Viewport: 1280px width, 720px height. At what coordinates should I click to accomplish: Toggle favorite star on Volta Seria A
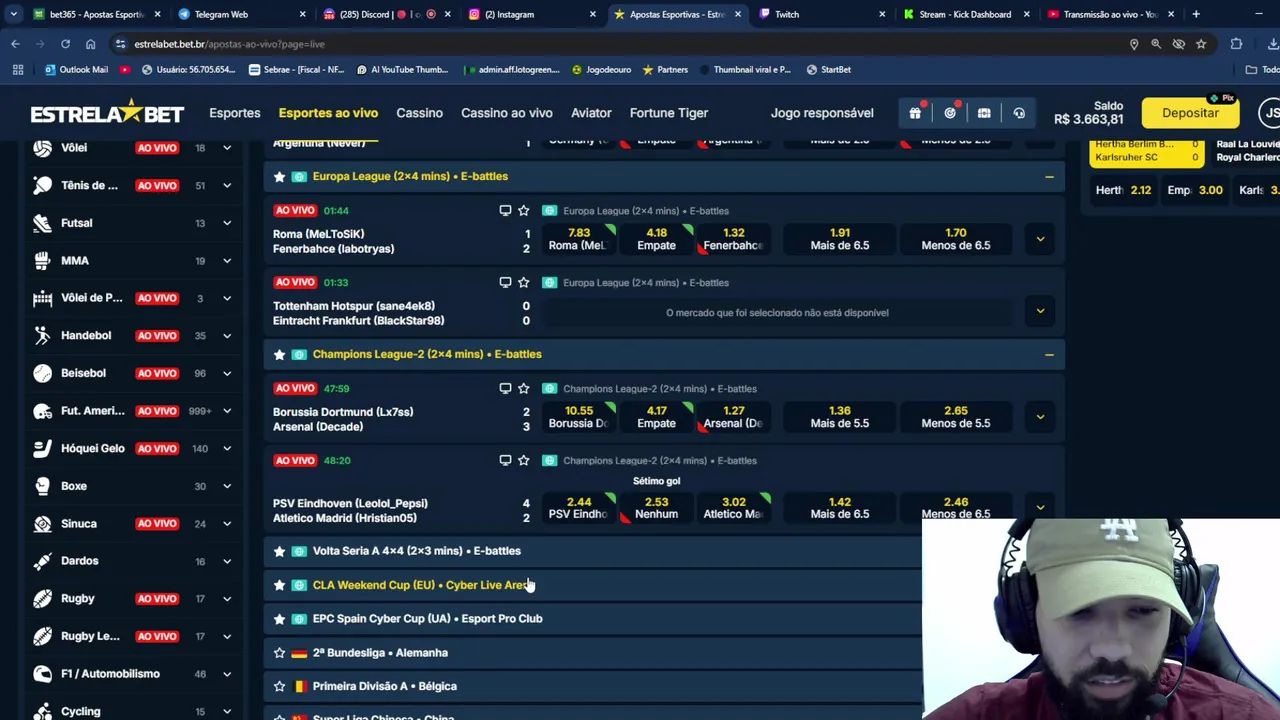[279, 551]
